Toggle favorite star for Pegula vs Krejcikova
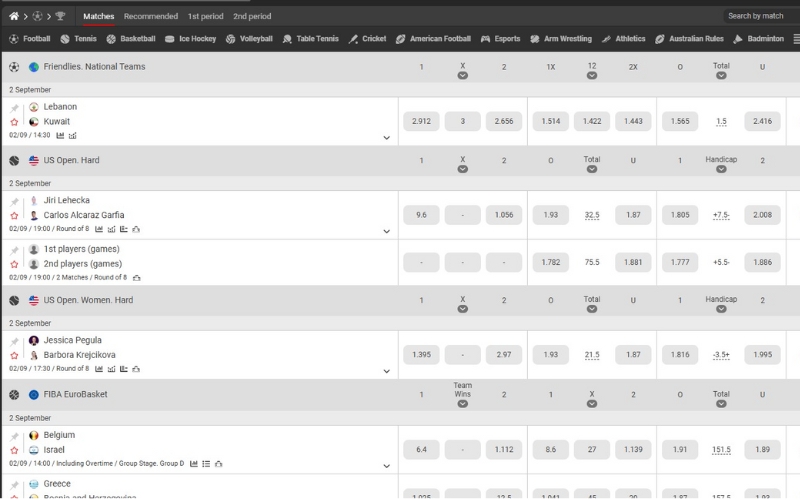The height and width of the screenshot is (500, 800). pyautogui.click(x=14, y=356)
